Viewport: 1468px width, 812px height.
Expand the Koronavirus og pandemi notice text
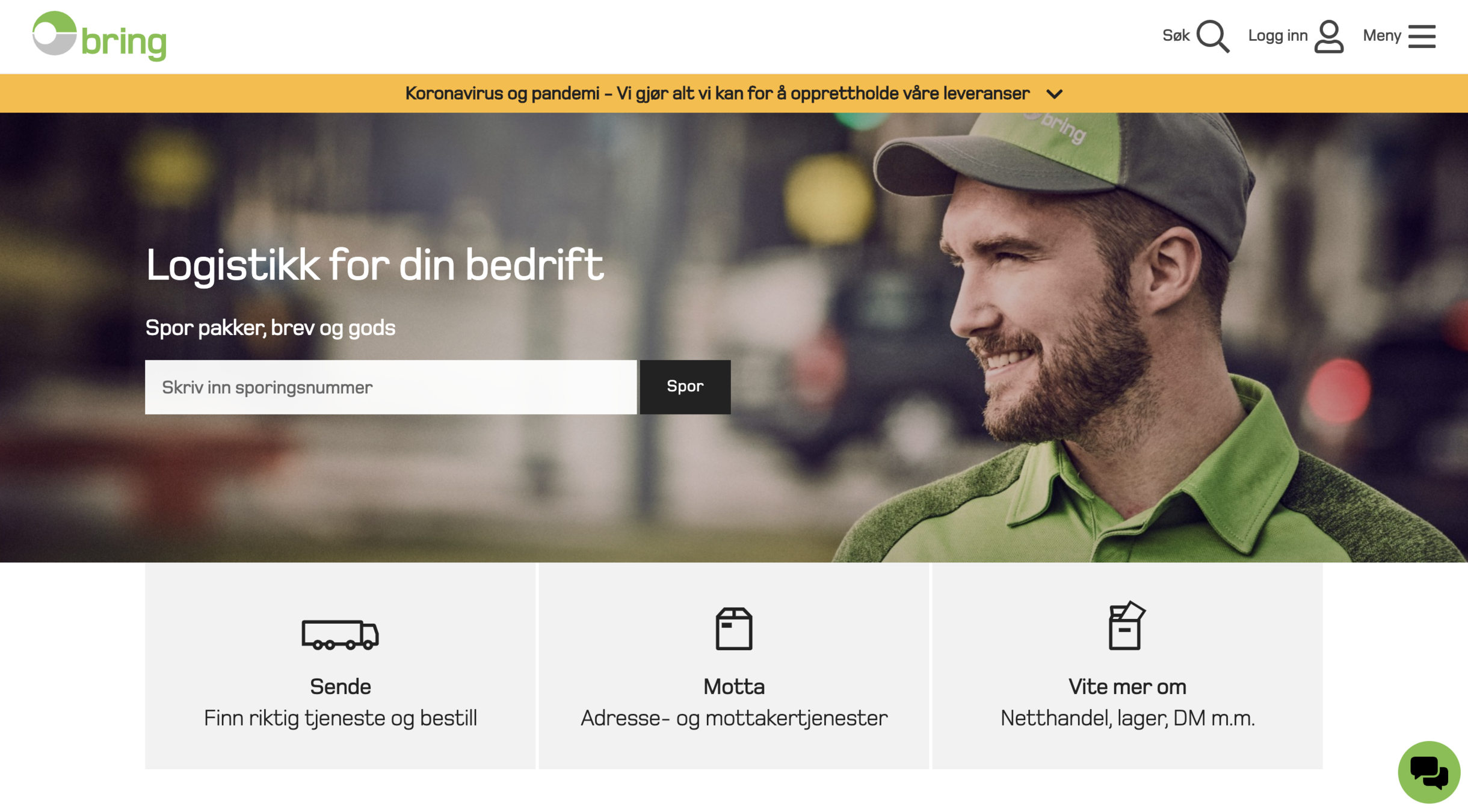pyautogui.click(x=717, y=93)
